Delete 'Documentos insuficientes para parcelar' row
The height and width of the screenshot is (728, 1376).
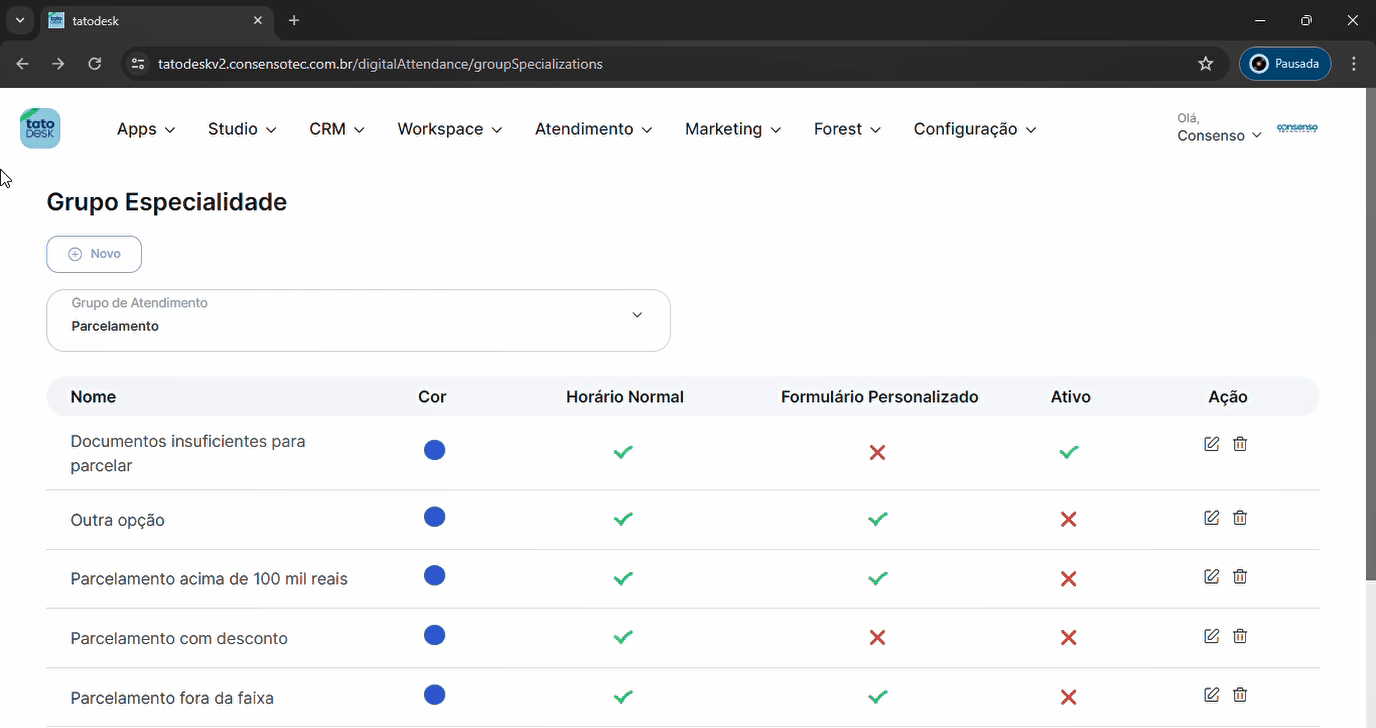tap(1240, 444)
